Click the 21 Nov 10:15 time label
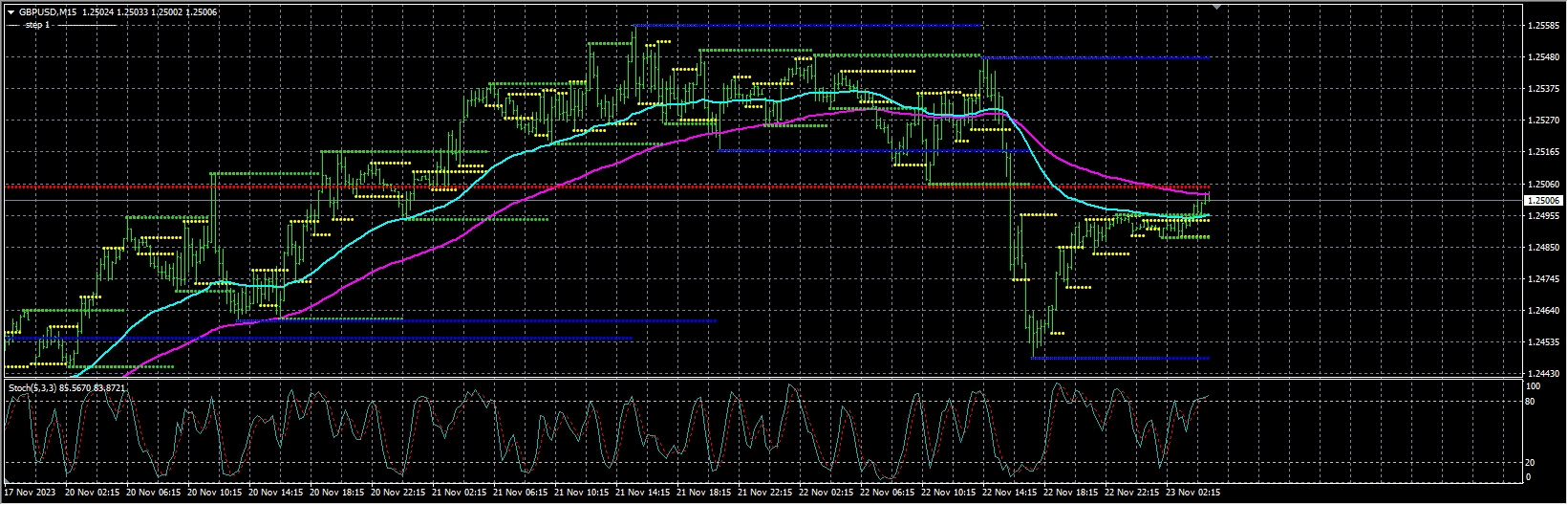 584,494
